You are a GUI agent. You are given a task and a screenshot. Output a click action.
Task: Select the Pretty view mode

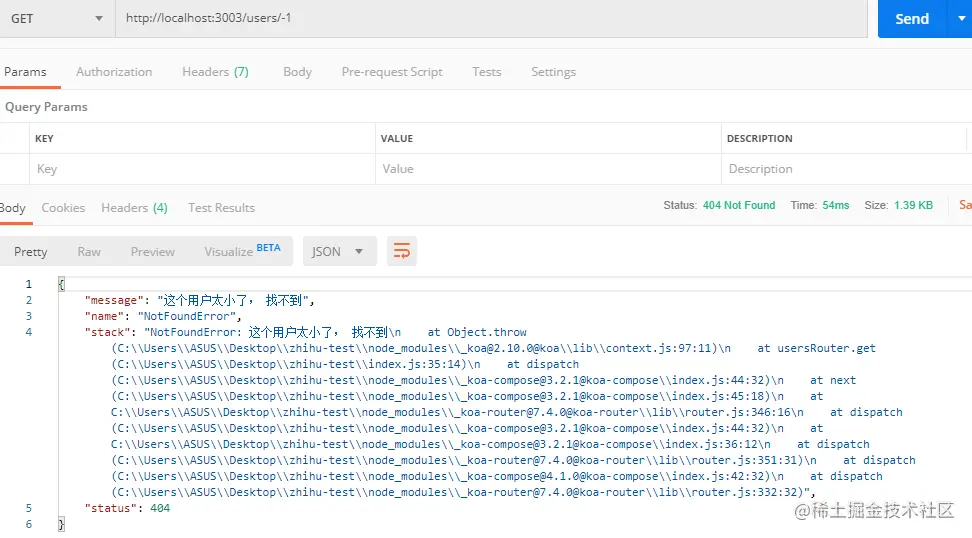pyautogui.click(x=30, y=252)
